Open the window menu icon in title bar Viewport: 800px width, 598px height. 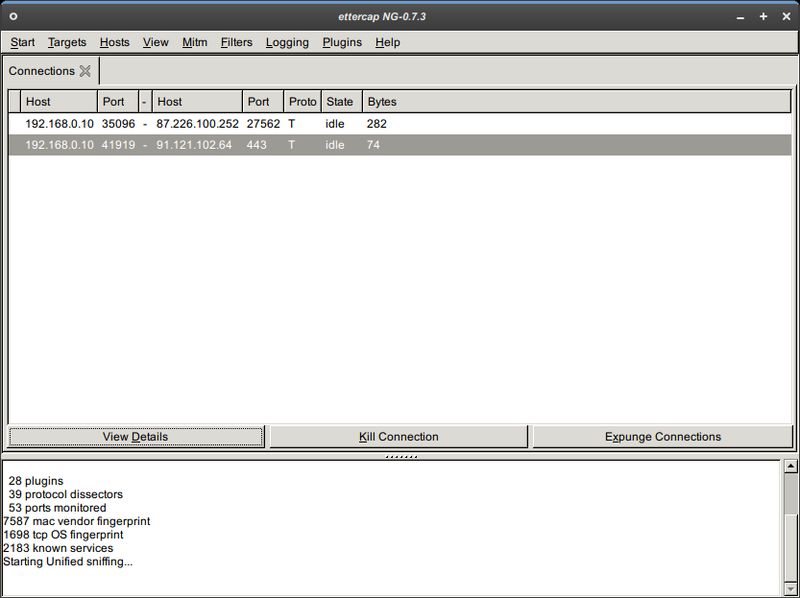point(13,16)
